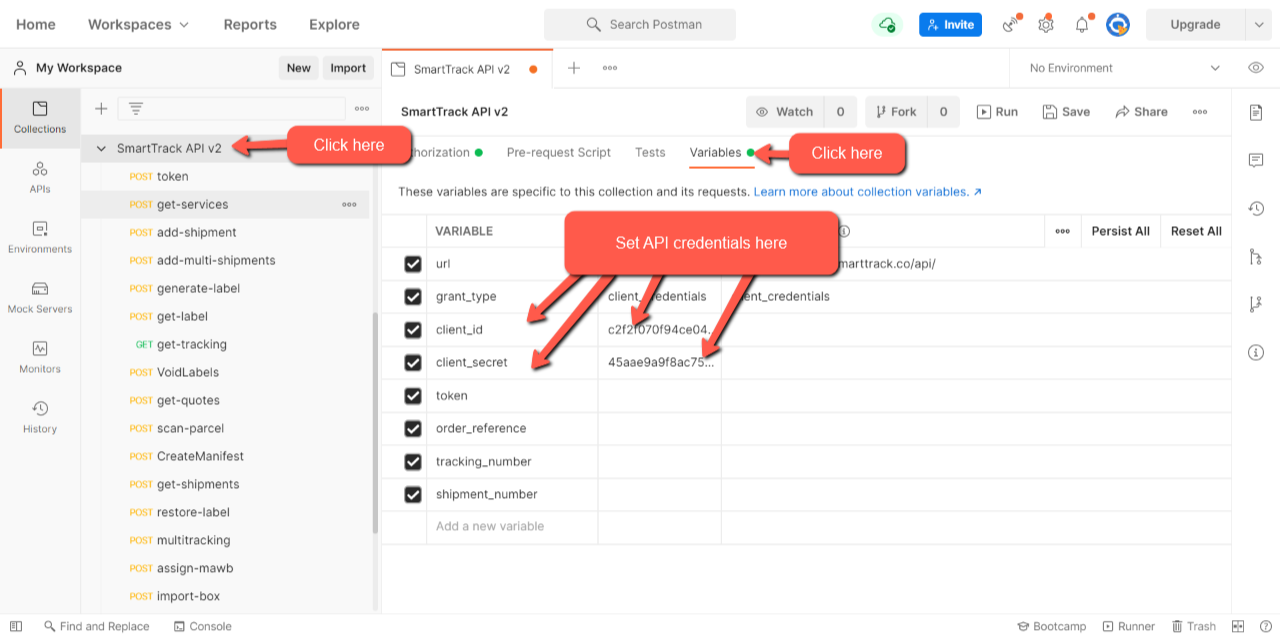Open the three-dot menu beside the collections filter
This screenshot has height=637, width=1280.
362,108
